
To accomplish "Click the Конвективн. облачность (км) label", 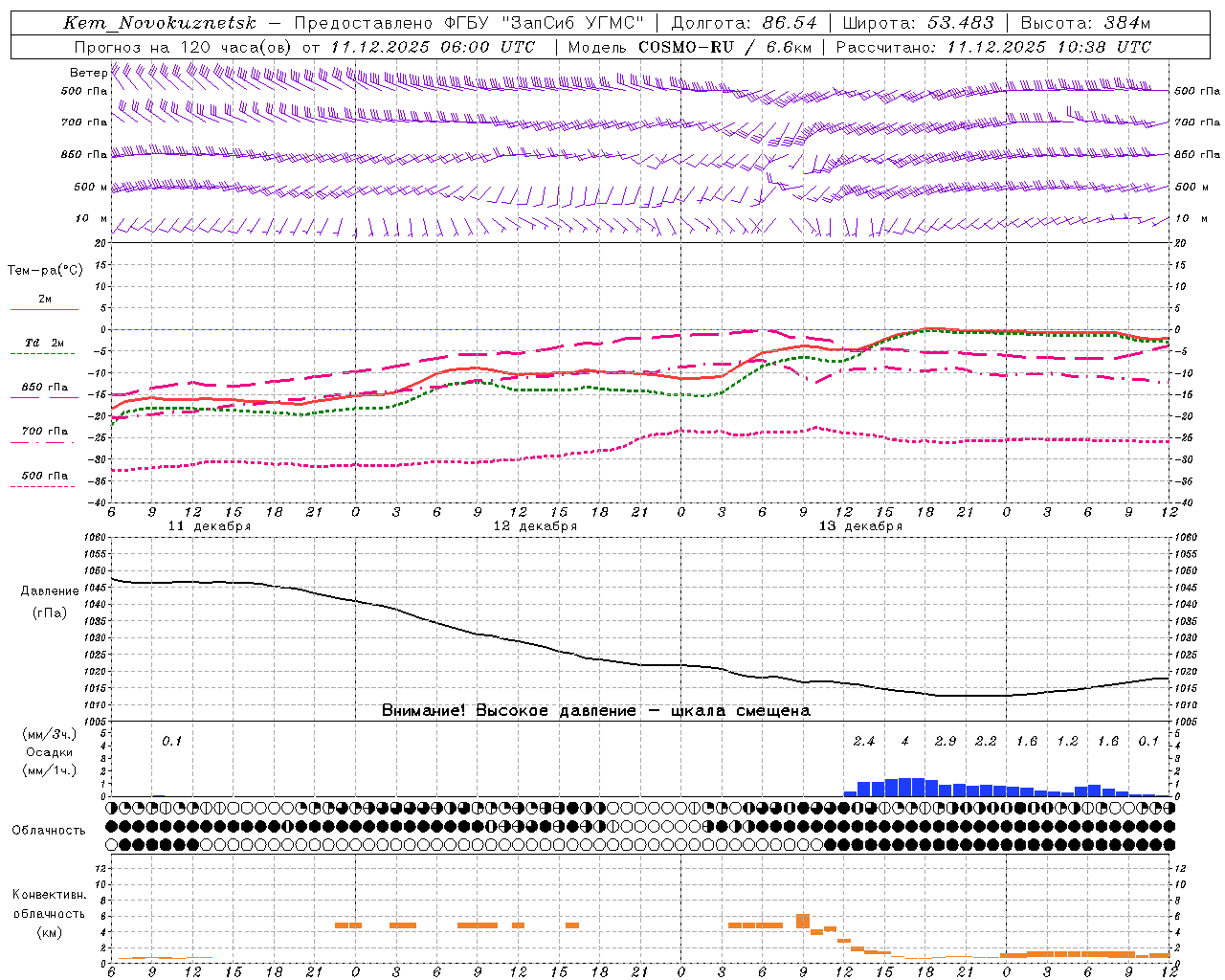I will [x=49, y=913].
